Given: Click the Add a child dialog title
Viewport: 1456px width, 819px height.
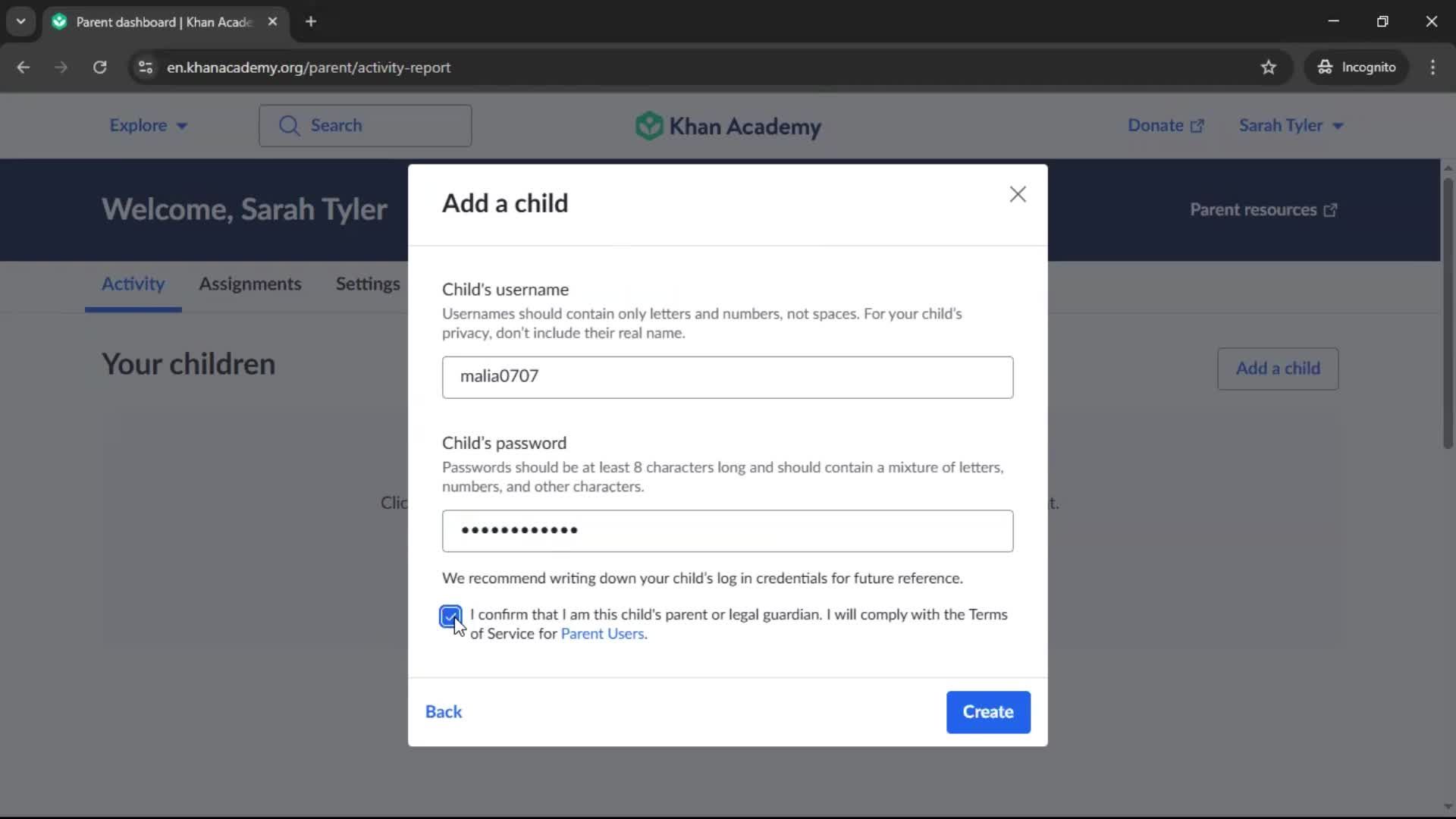Looking at the screenshot, I should [x=505, y=204].
